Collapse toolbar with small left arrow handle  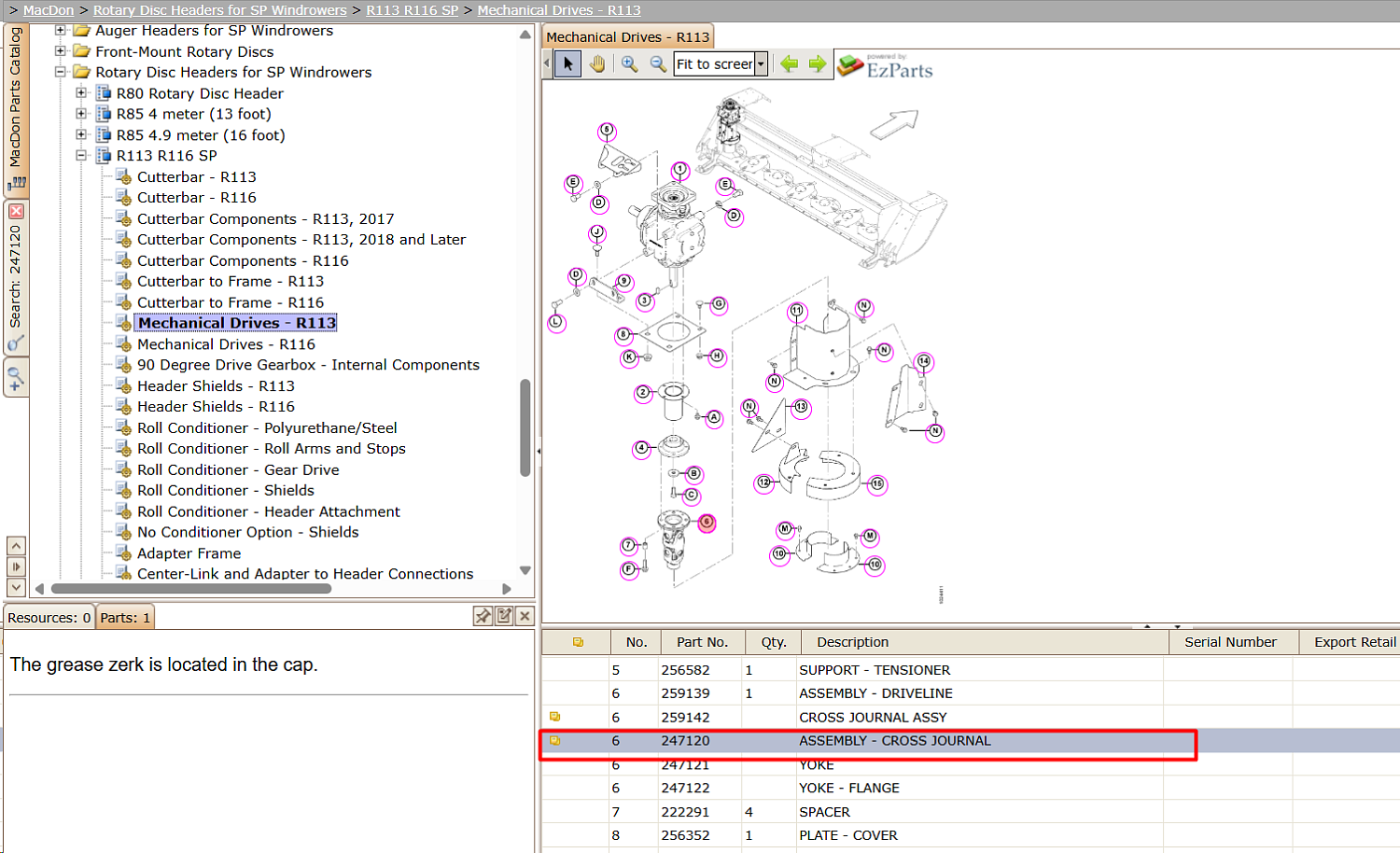pos(547,63)
